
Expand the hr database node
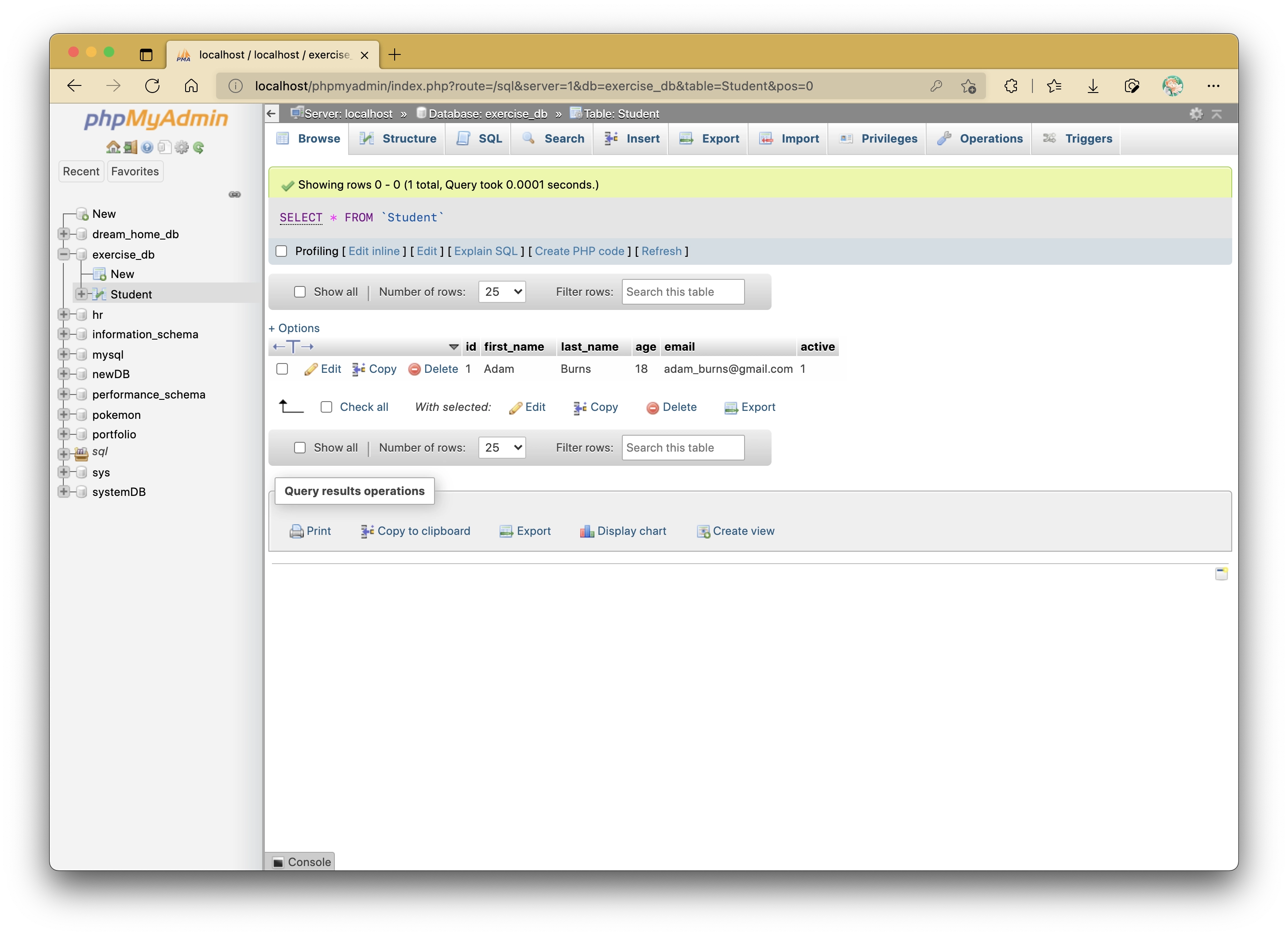pos(64,314)
